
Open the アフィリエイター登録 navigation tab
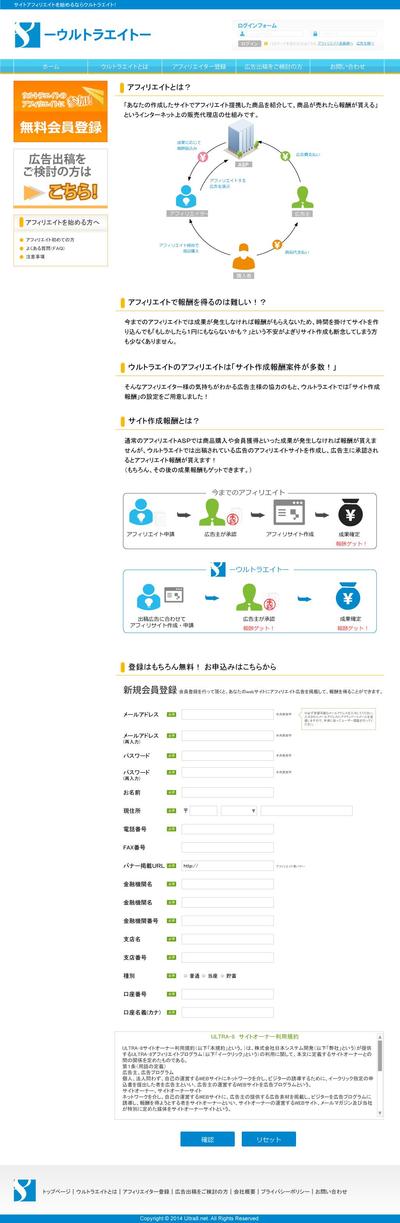point(199,65)
